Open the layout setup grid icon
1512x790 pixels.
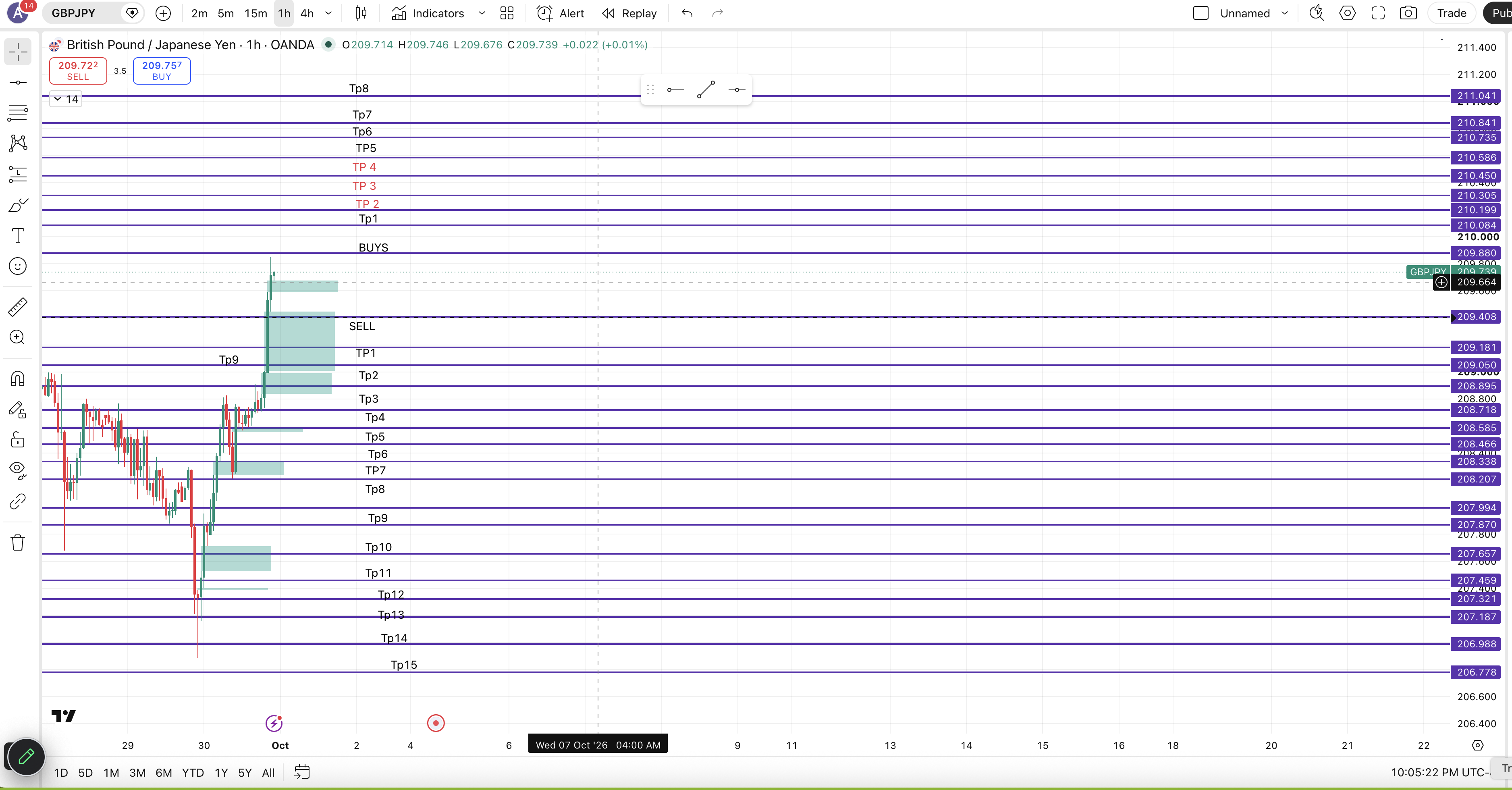pos(507,13)
